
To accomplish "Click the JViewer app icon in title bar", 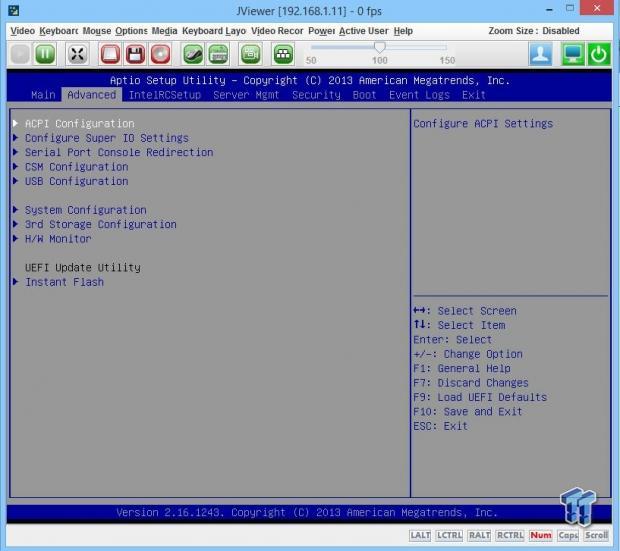I will coord(13,10).
